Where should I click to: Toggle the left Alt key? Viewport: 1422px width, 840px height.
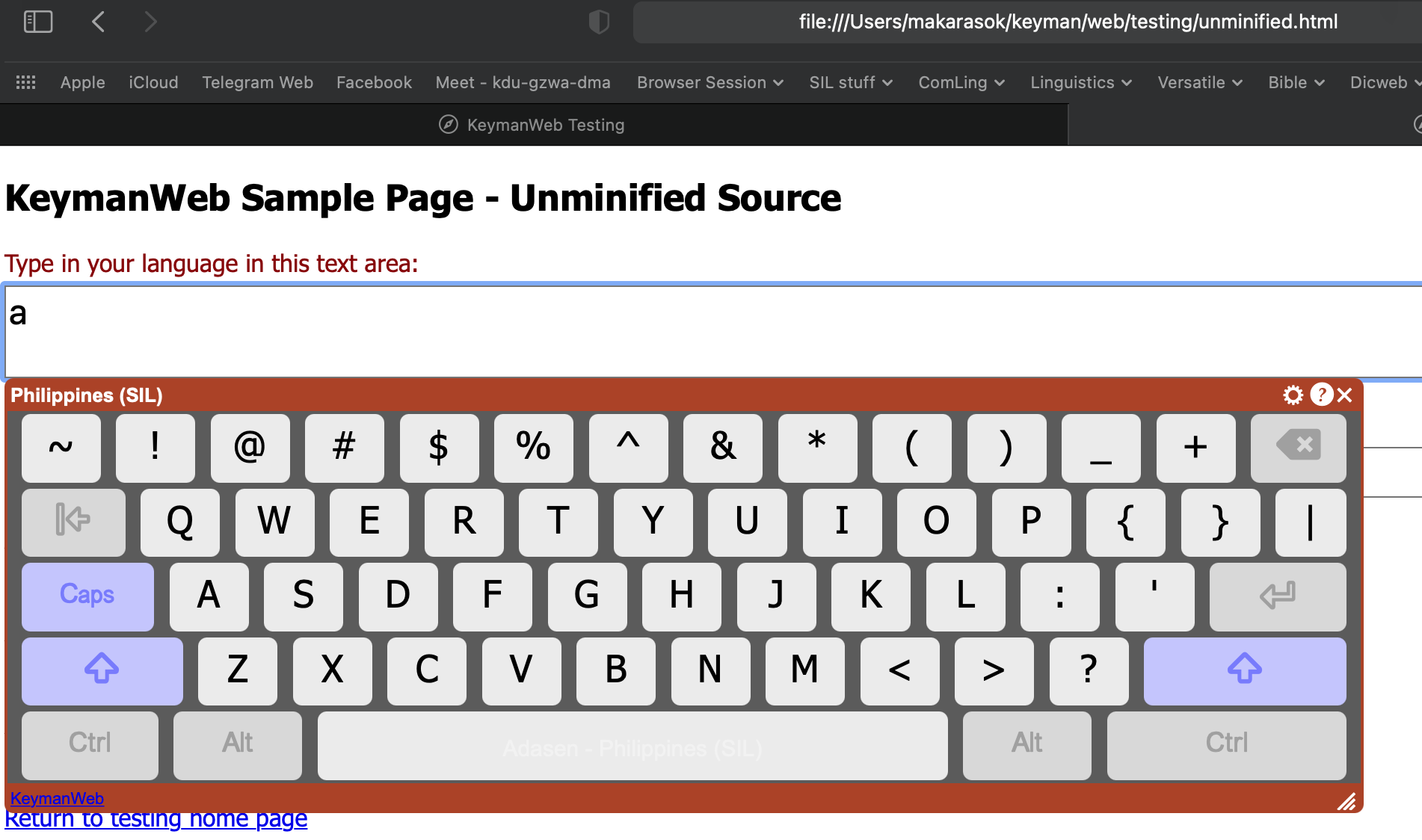[x=238, y=744]
